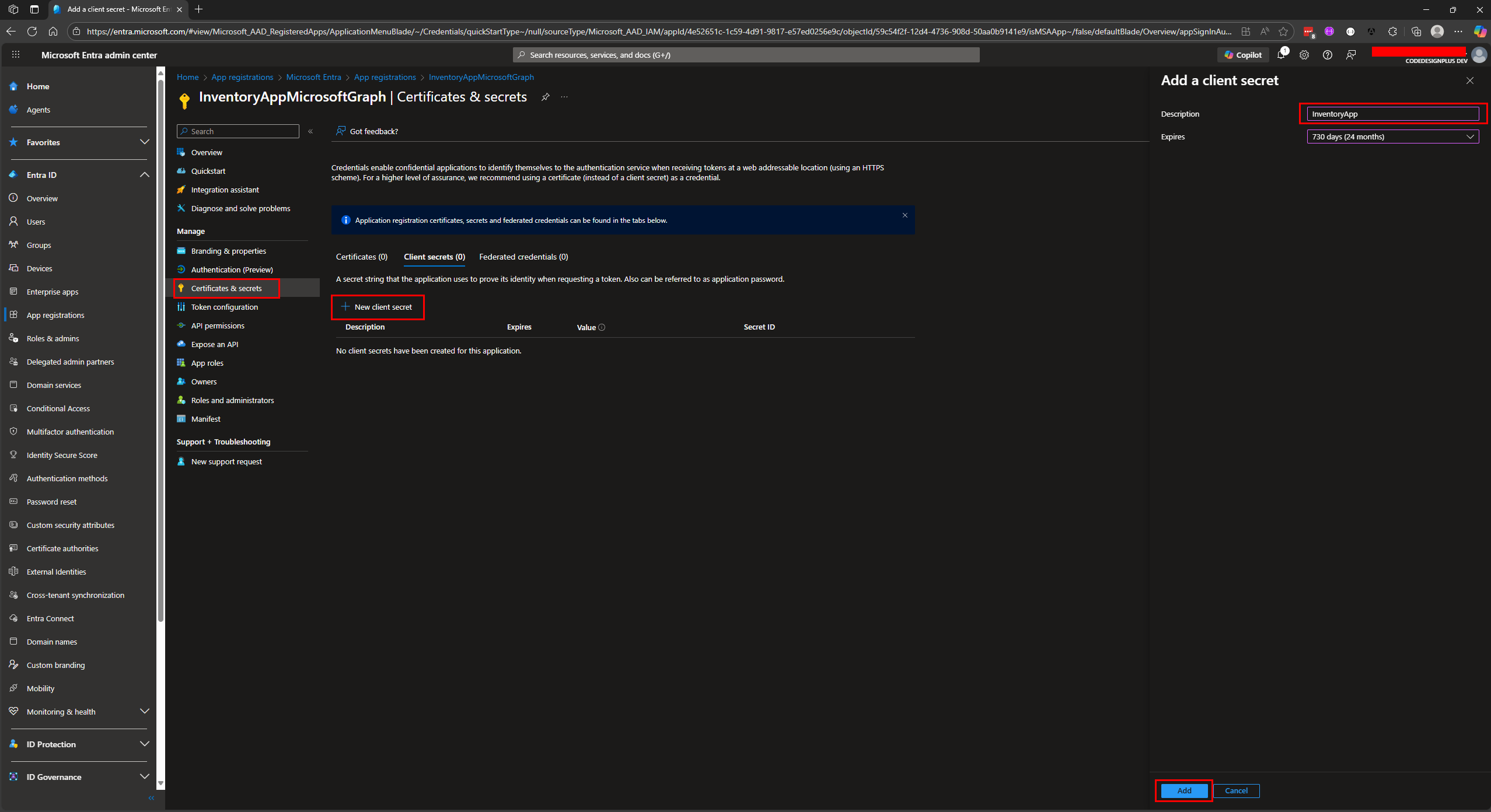Dismiss the info banner about credentials
This screenshot has height=812, width=1491.
coord(905,215)
